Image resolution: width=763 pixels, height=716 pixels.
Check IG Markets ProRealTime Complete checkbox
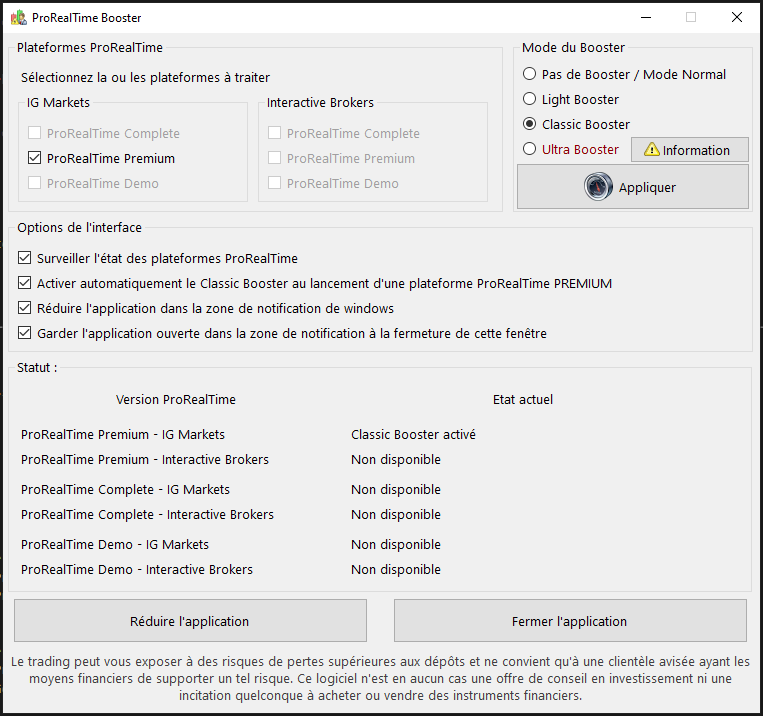pos(35,132)
